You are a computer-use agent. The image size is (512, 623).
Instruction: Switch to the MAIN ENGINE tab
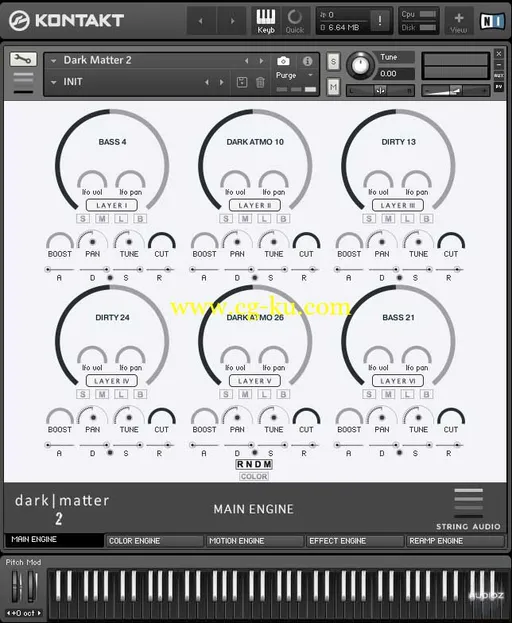tap(54, 540)
